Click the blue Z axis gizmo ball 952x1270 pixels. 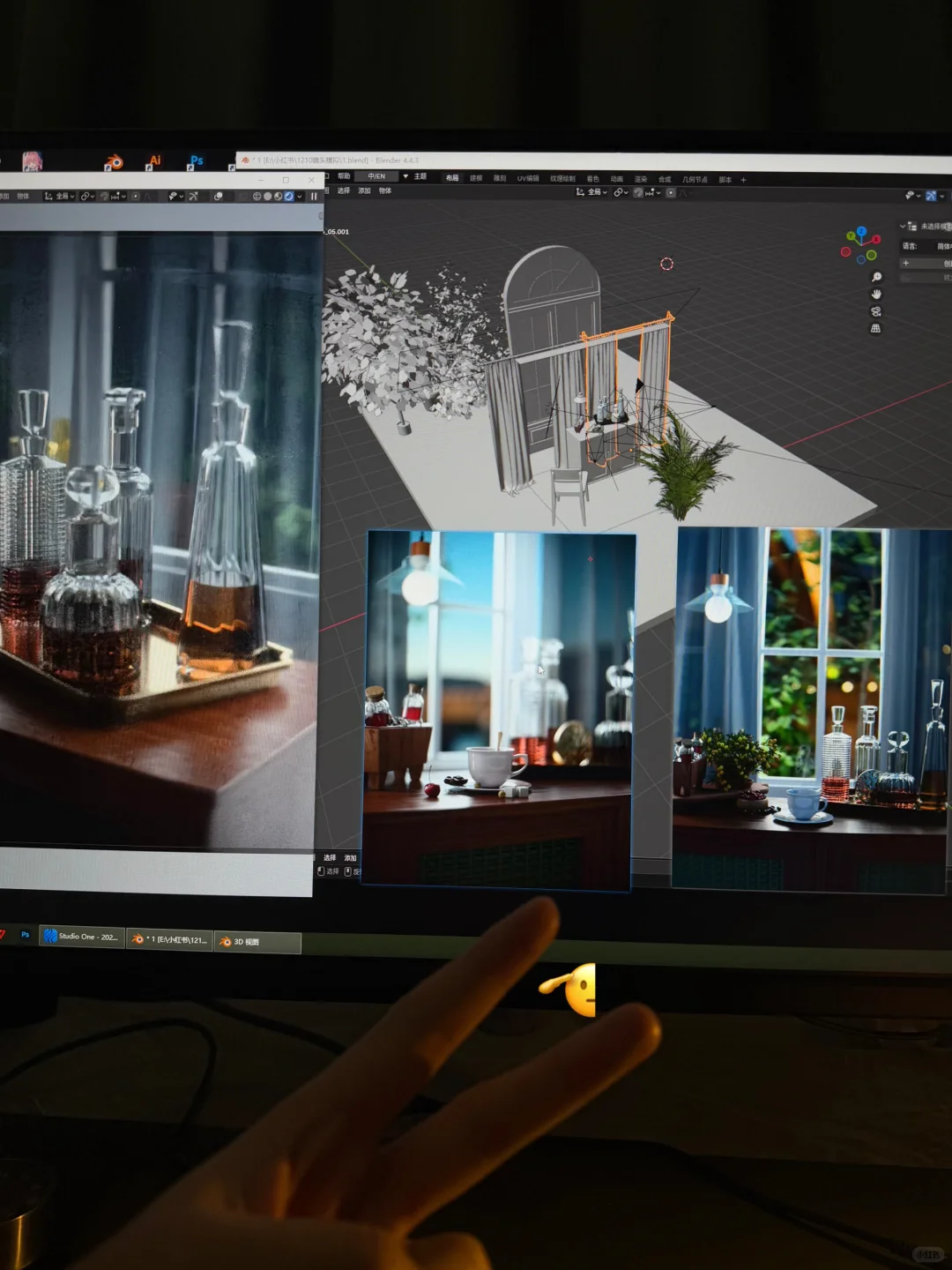863,230
